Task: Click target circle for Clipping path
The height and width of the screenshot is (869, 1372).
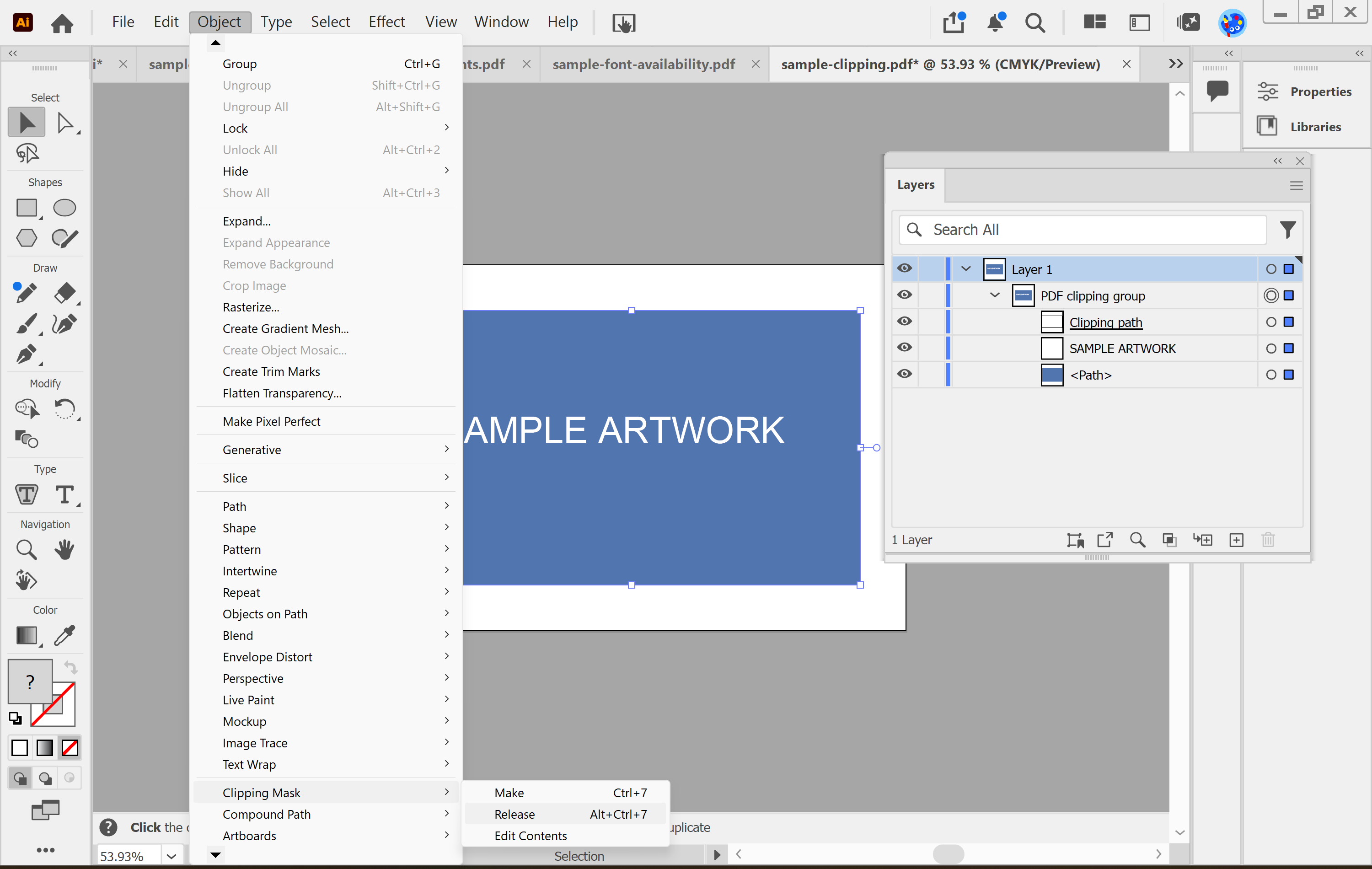Action: coord(1271,322)
